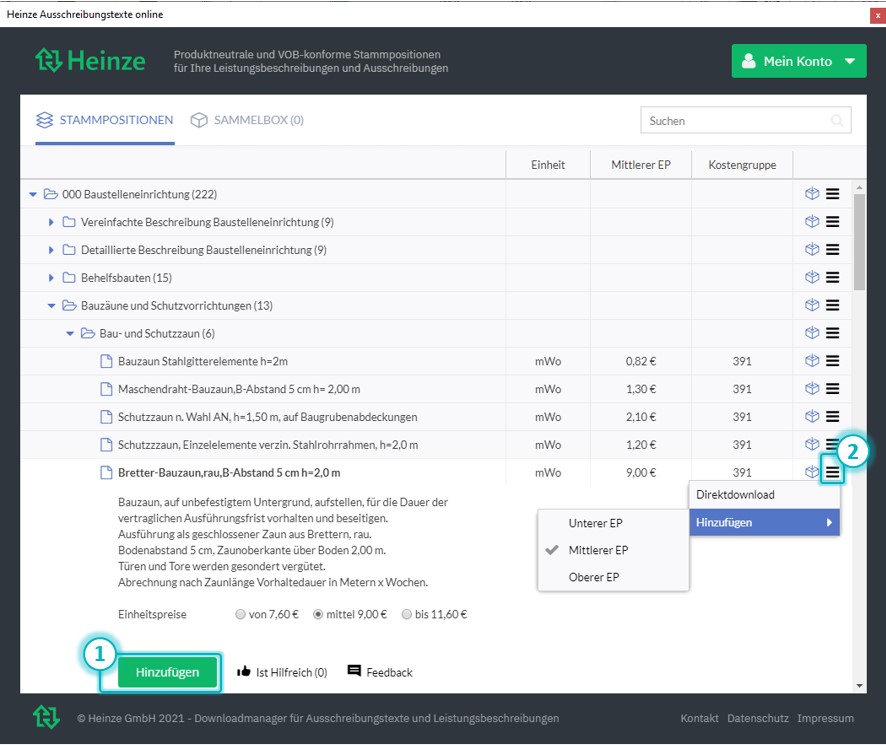This screenshot has height=745, width=886.
Task: Select Schutzzaun n. Wahl AN item
Action: [x=267, y=417]
